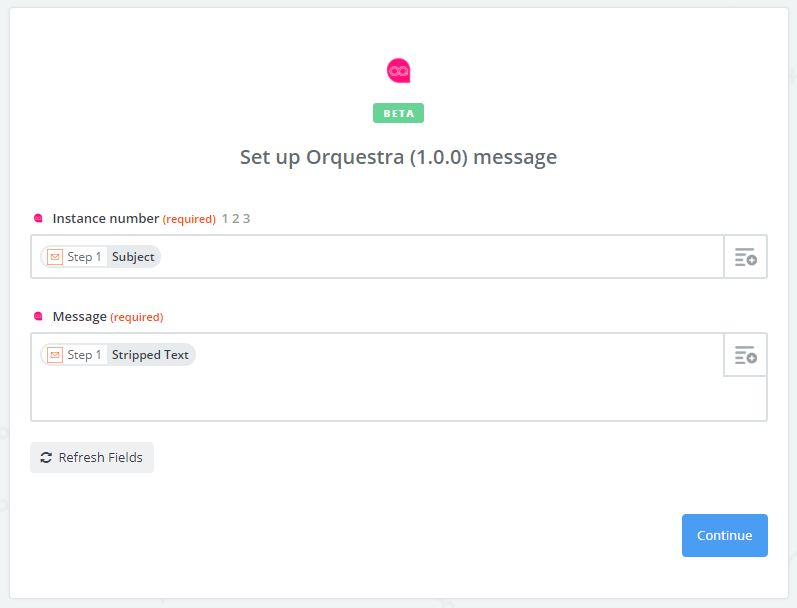Open insert-field menu for Message
Viewport: 797px width, 608px height.
(x=745, y=355)
